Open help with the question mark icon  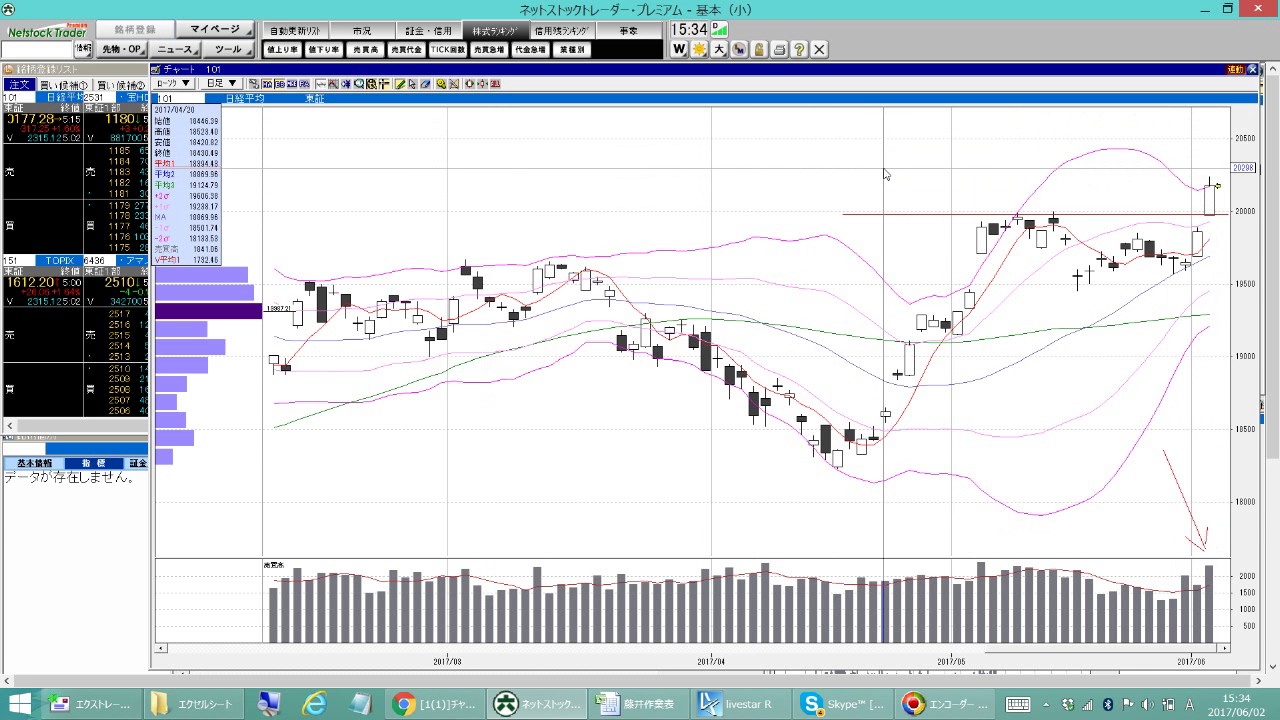point(799,49)
